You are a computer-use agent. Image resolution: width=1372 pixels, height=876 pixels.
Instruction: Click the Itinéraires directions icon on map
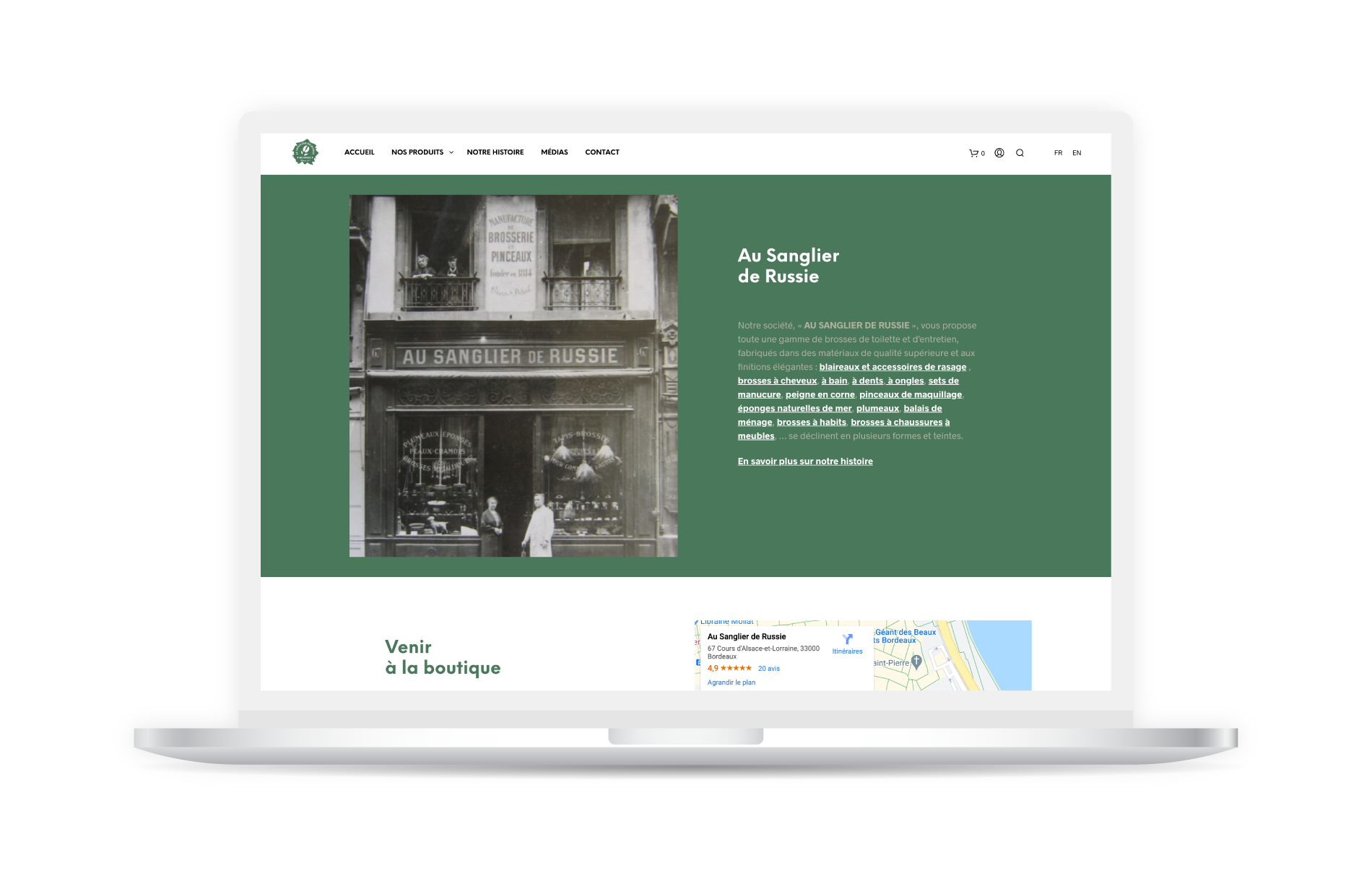(848, 639)
